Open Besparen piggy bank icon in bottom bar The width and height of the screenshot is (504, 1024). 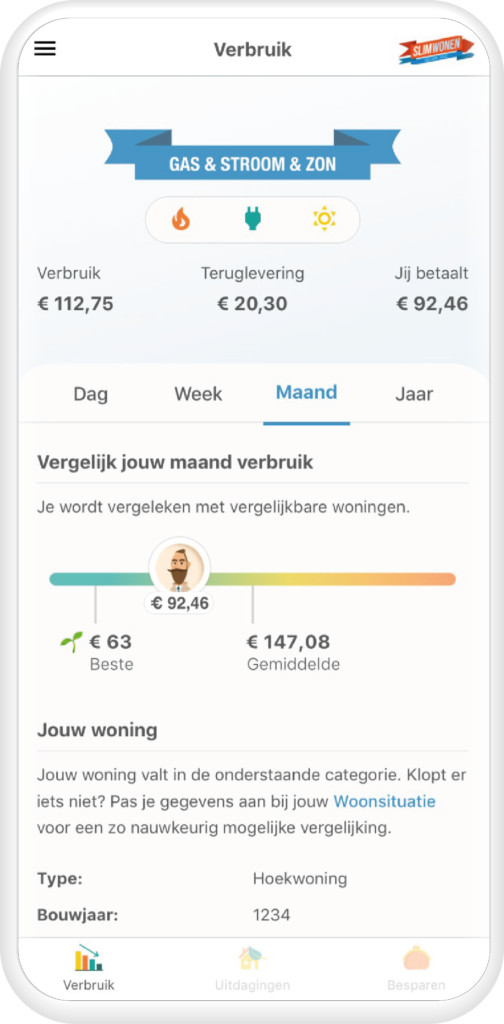click(x=416, y=958)
